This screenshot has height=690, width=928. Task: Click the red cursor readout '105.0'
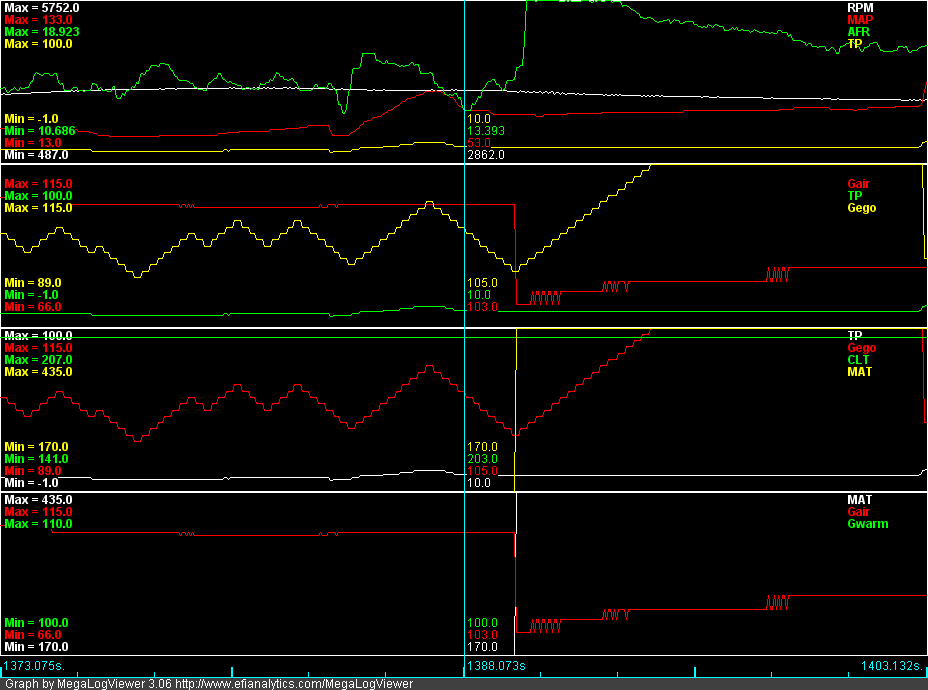pos(482,470)
